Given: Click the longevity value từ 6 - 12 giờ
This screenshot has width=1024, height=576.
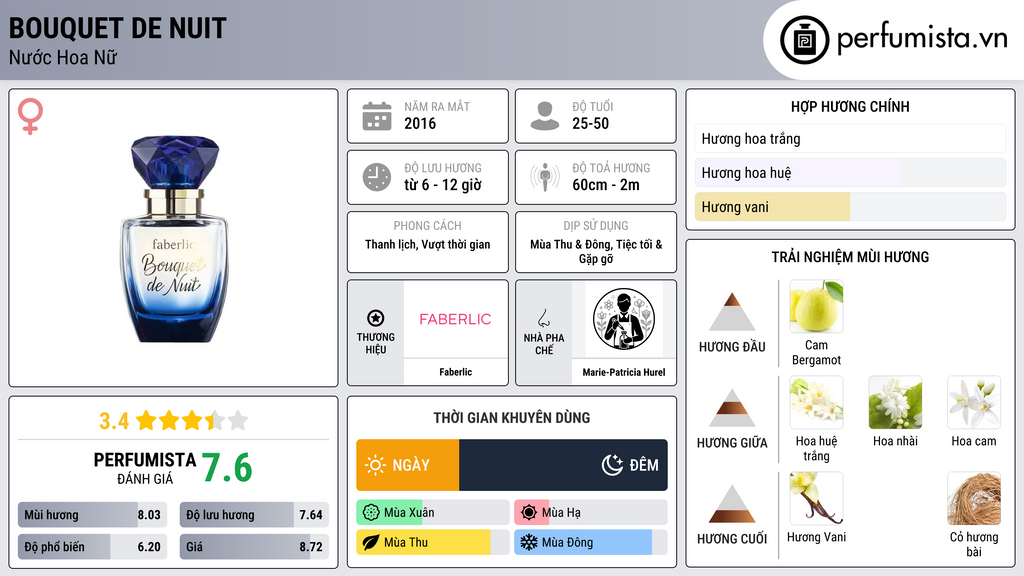Looking at the screenshot, I should coord(443,185).
